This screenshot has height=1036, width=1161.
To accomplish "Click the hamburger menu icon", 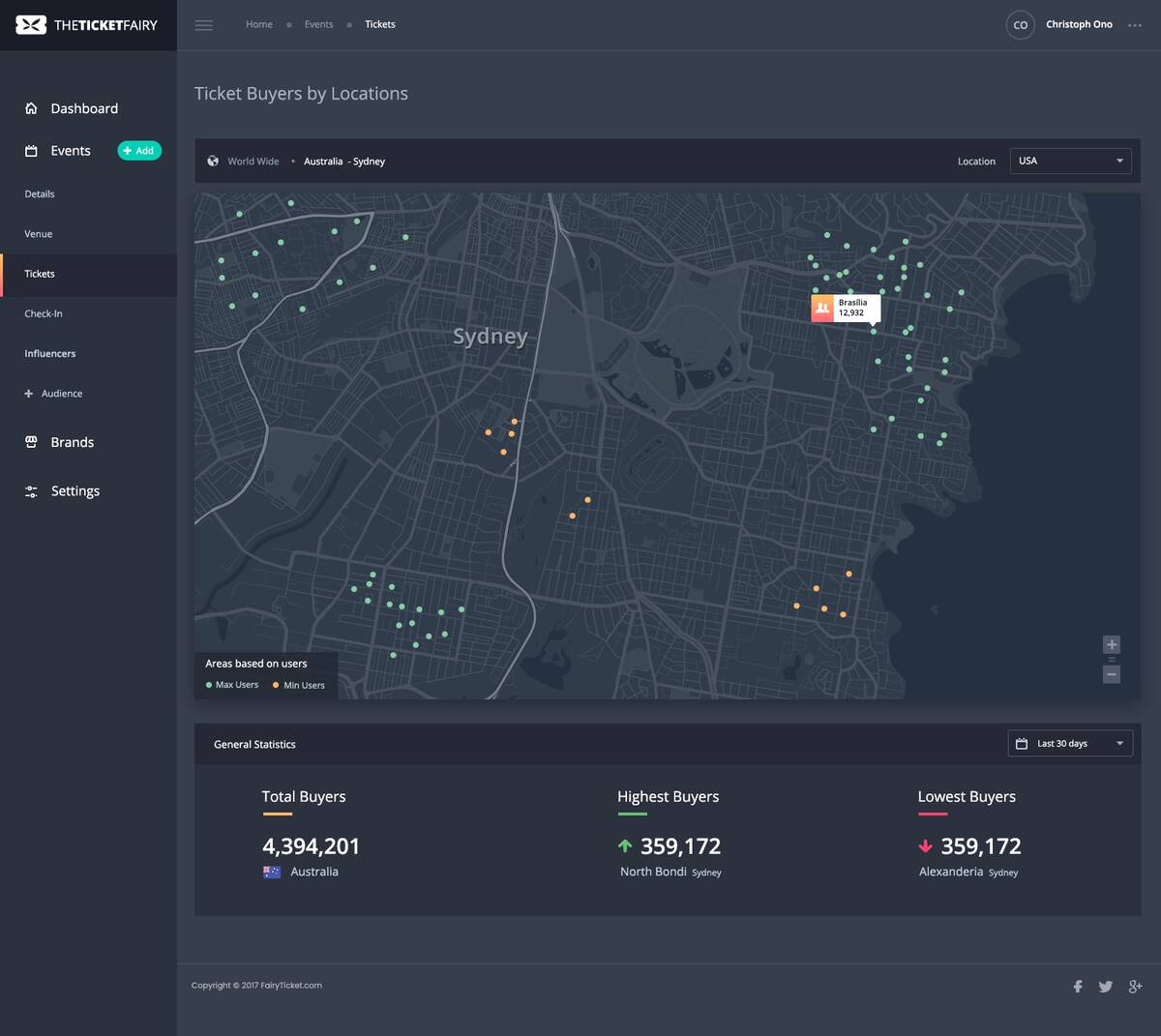I will click(203, 25).
